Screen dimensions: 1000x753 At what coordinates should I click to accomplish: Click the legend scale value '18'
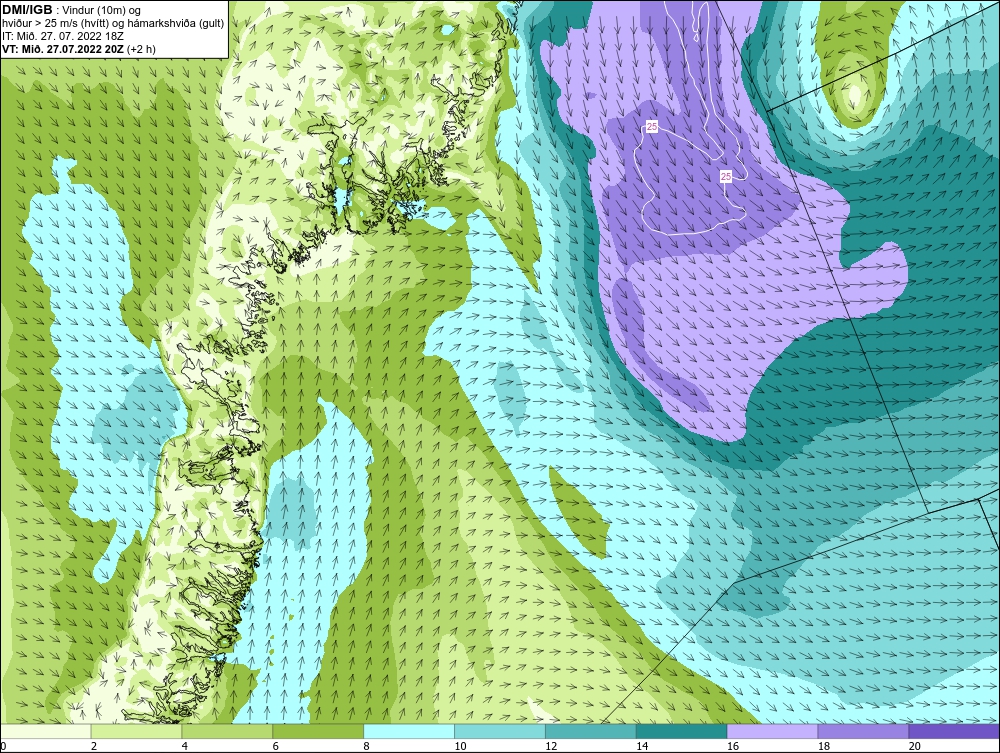click(823, 746)
